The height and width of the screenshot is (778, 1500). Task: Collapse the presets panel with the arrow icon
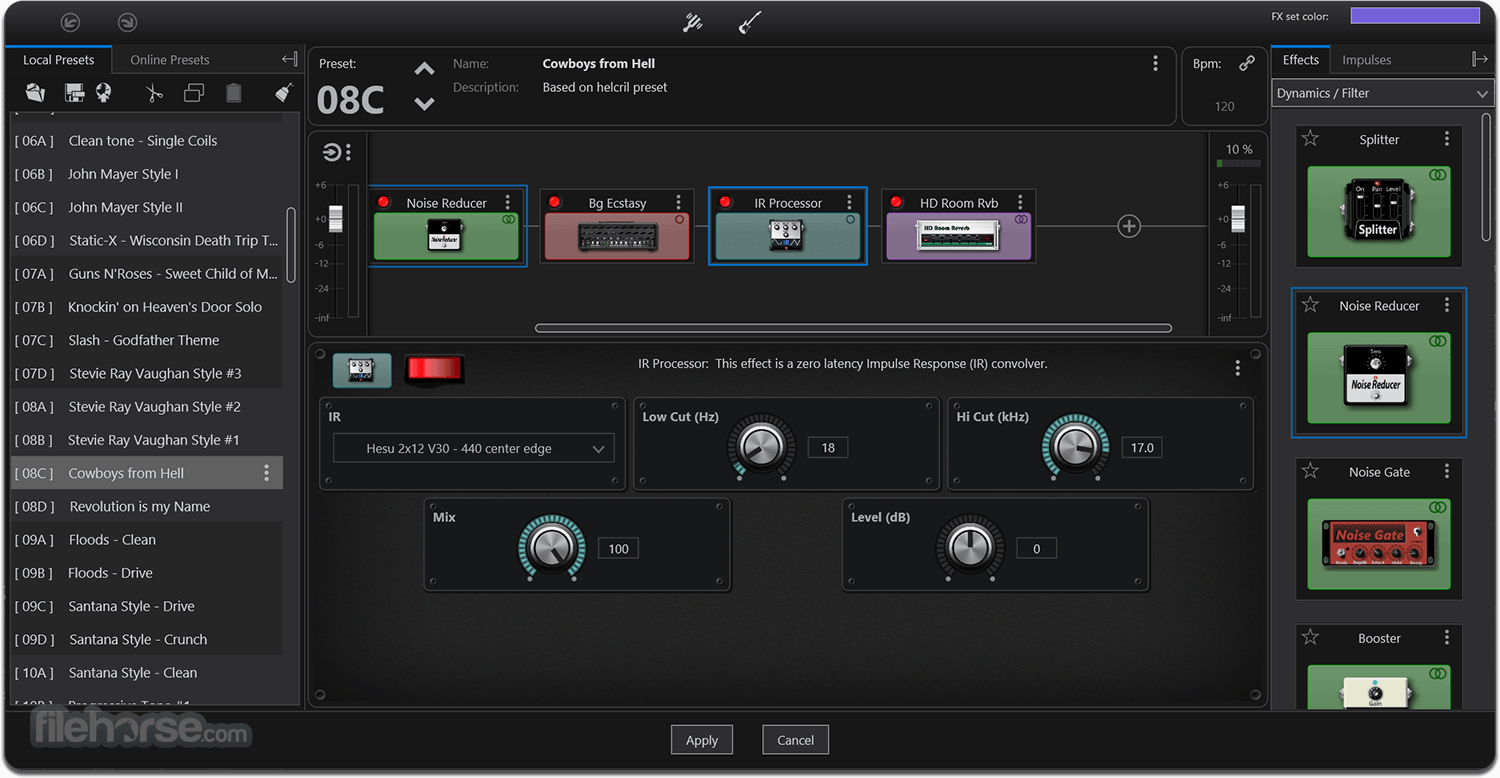pyautogui.click(x=290, y=60)
